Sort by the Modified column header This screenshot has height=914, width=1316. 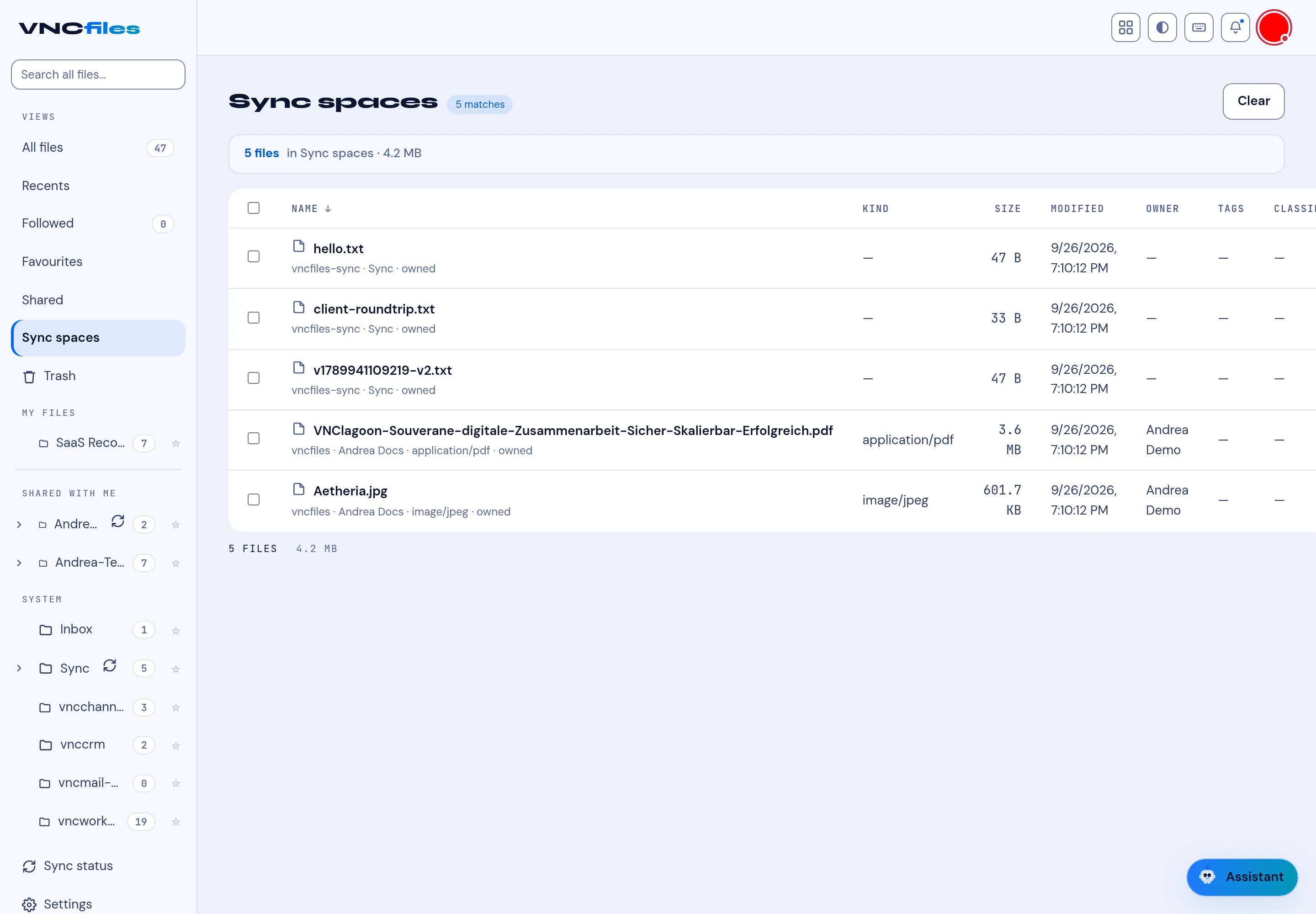1077,208
